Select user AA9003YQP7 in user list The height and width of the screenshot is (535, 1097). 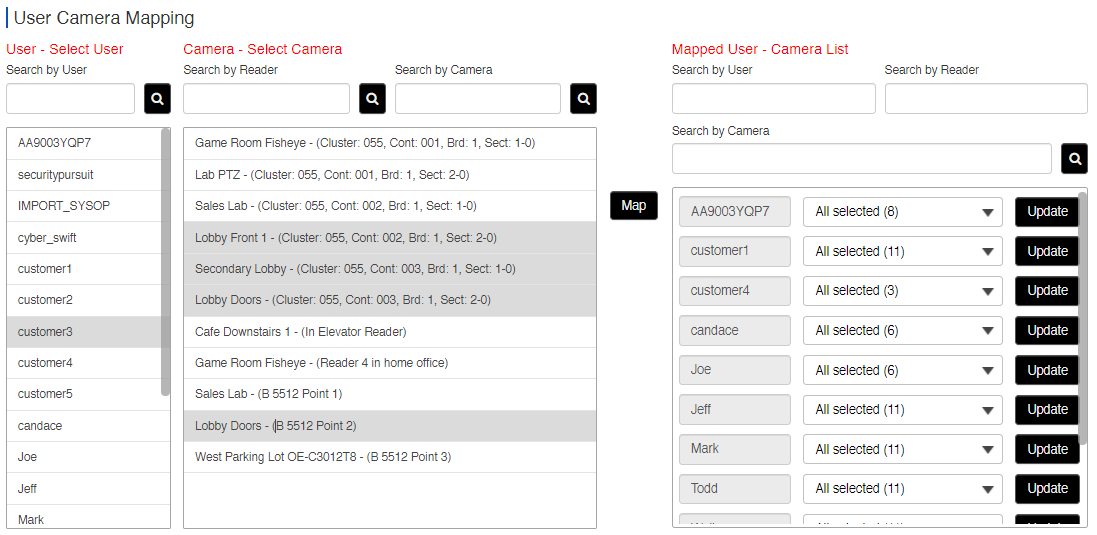pos(84,143)
